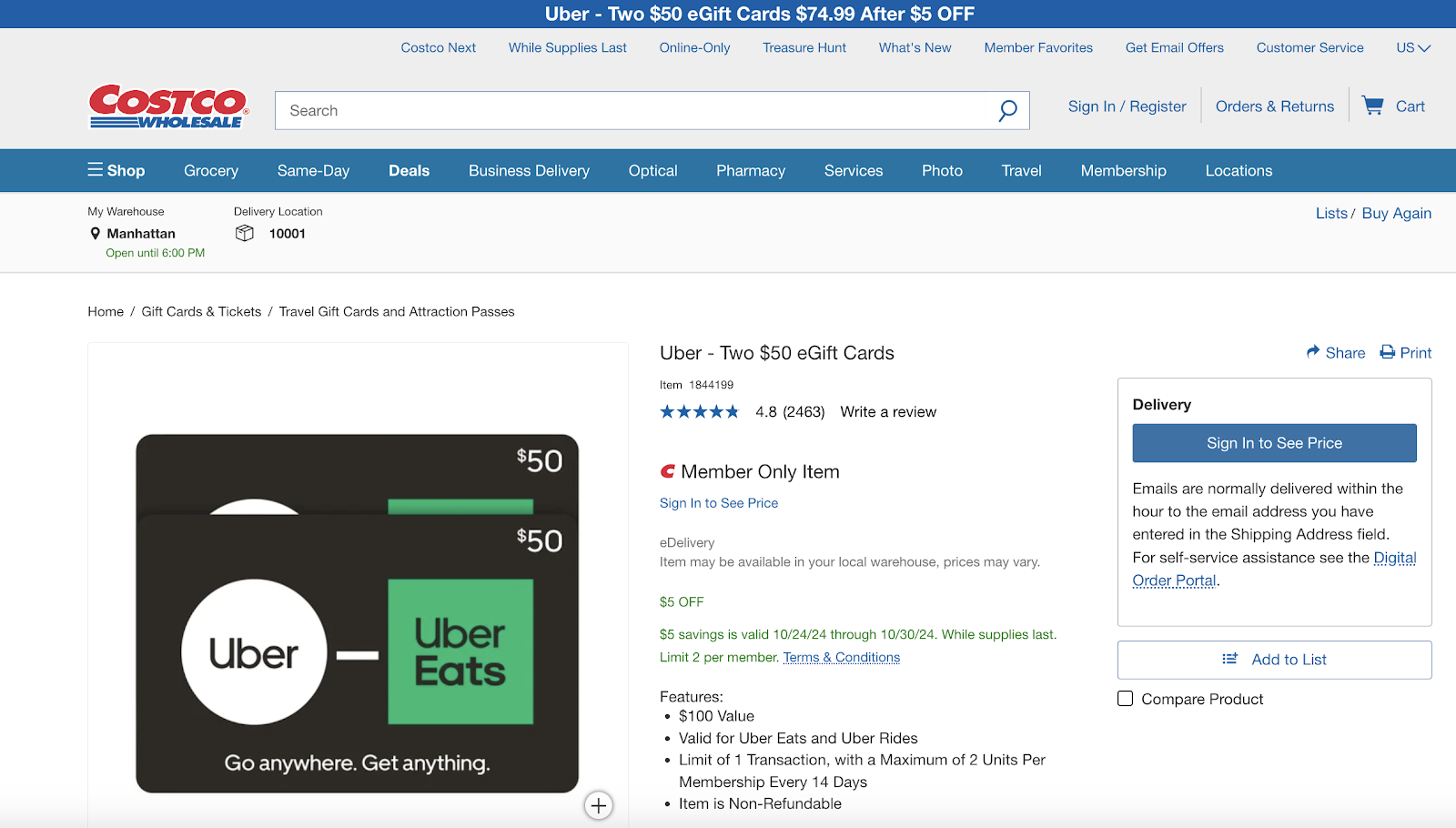Screen dimensions: 1456x828
Task: Click the search magnifier icon
Action: (1007, 111)
